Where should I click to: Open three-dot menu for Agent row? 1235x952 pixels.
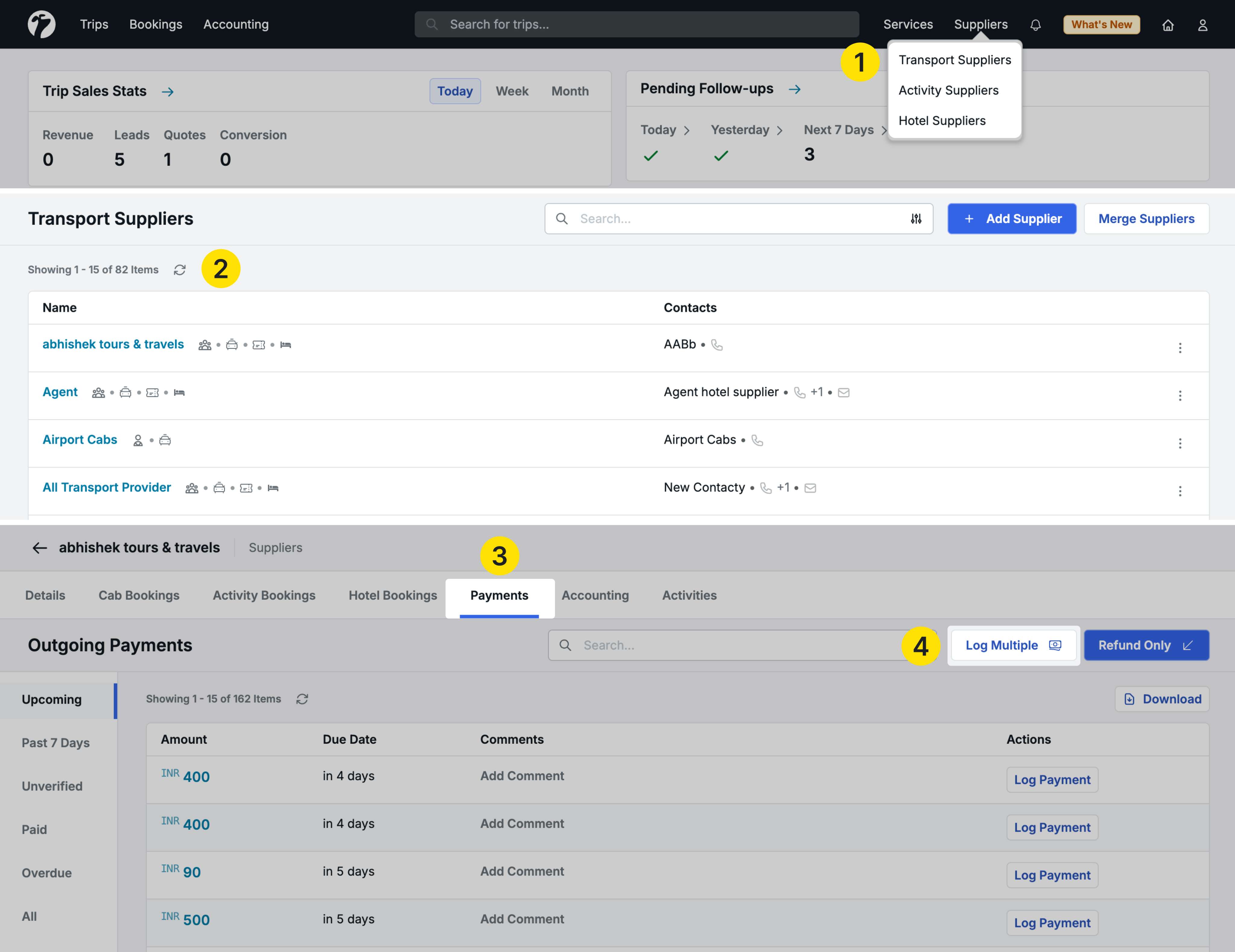pos(1180,395)
